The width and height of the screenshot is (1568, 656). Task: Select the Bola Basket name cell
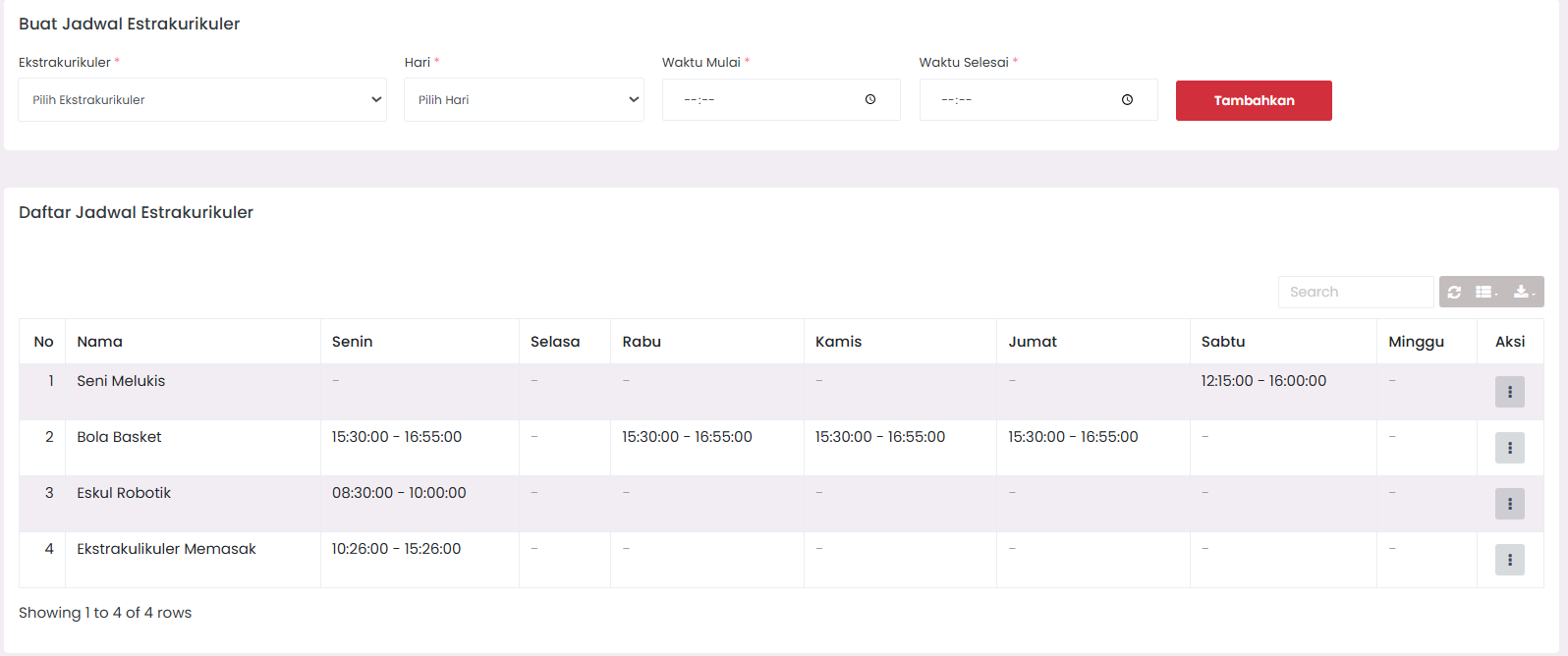coord(120,437)
